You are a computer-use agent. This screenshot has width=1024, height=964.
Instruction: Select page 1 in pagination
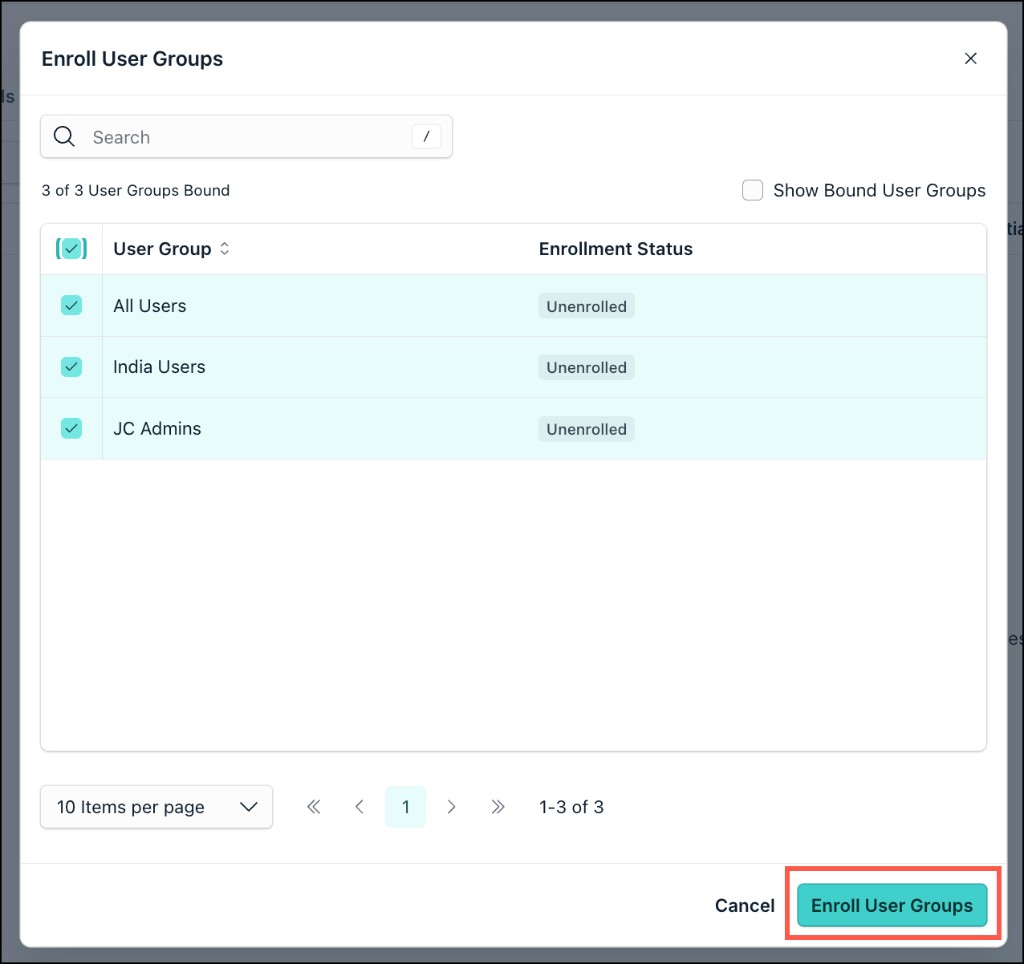(406, 807)
